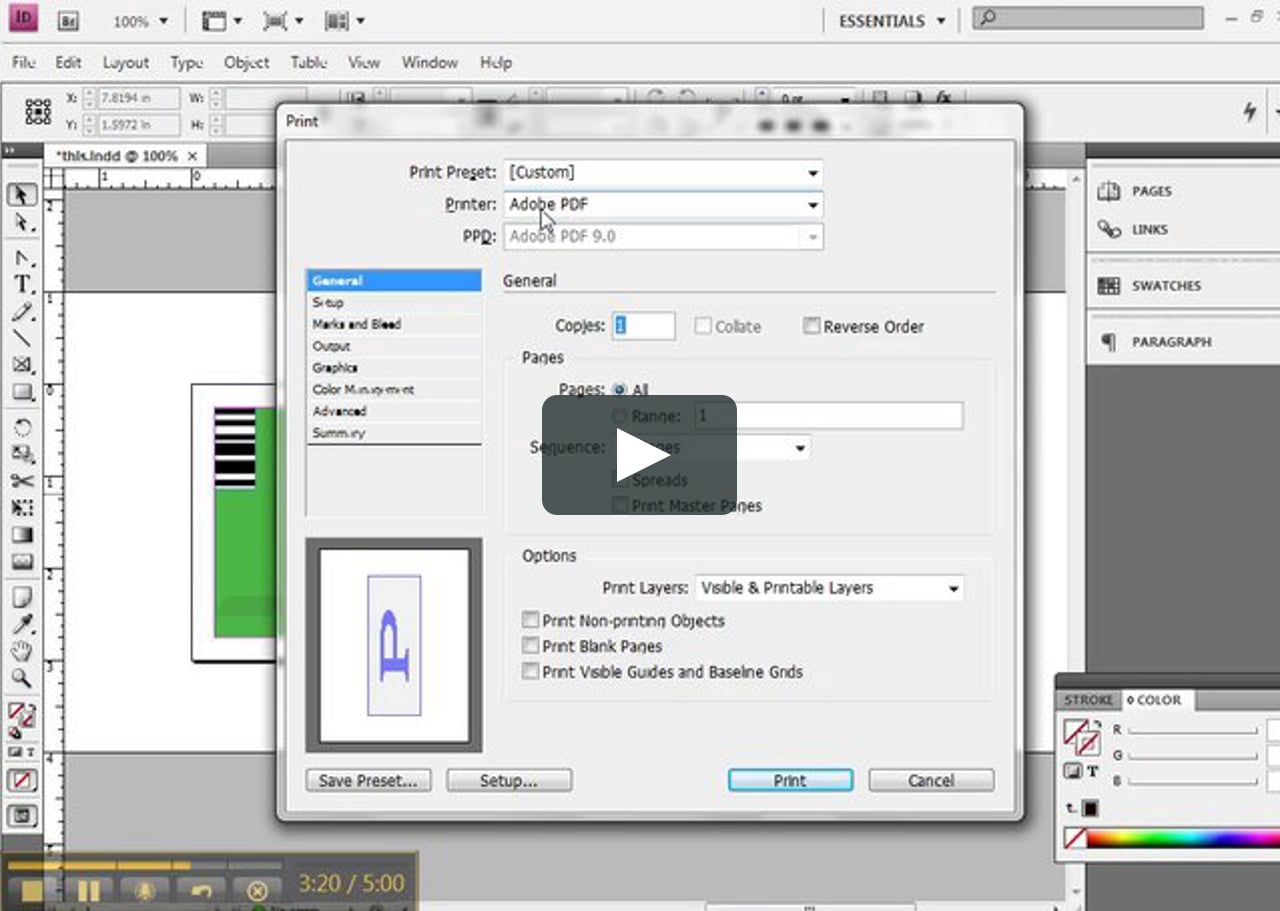Open the Object menu
The width and height of the screenshot is (1280, 911).
246,62
